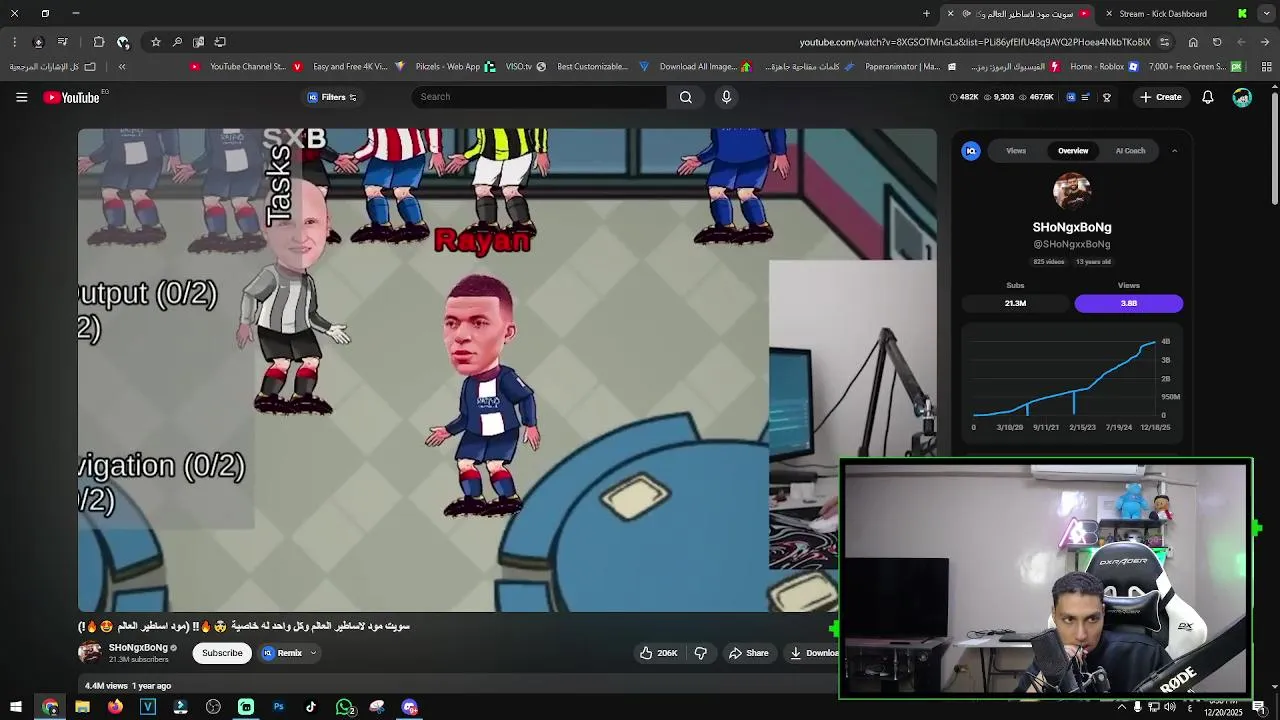This screenshot has height=720, width=1280.
Task: Open WhatsApp from the taskbar
Action: 344,707
